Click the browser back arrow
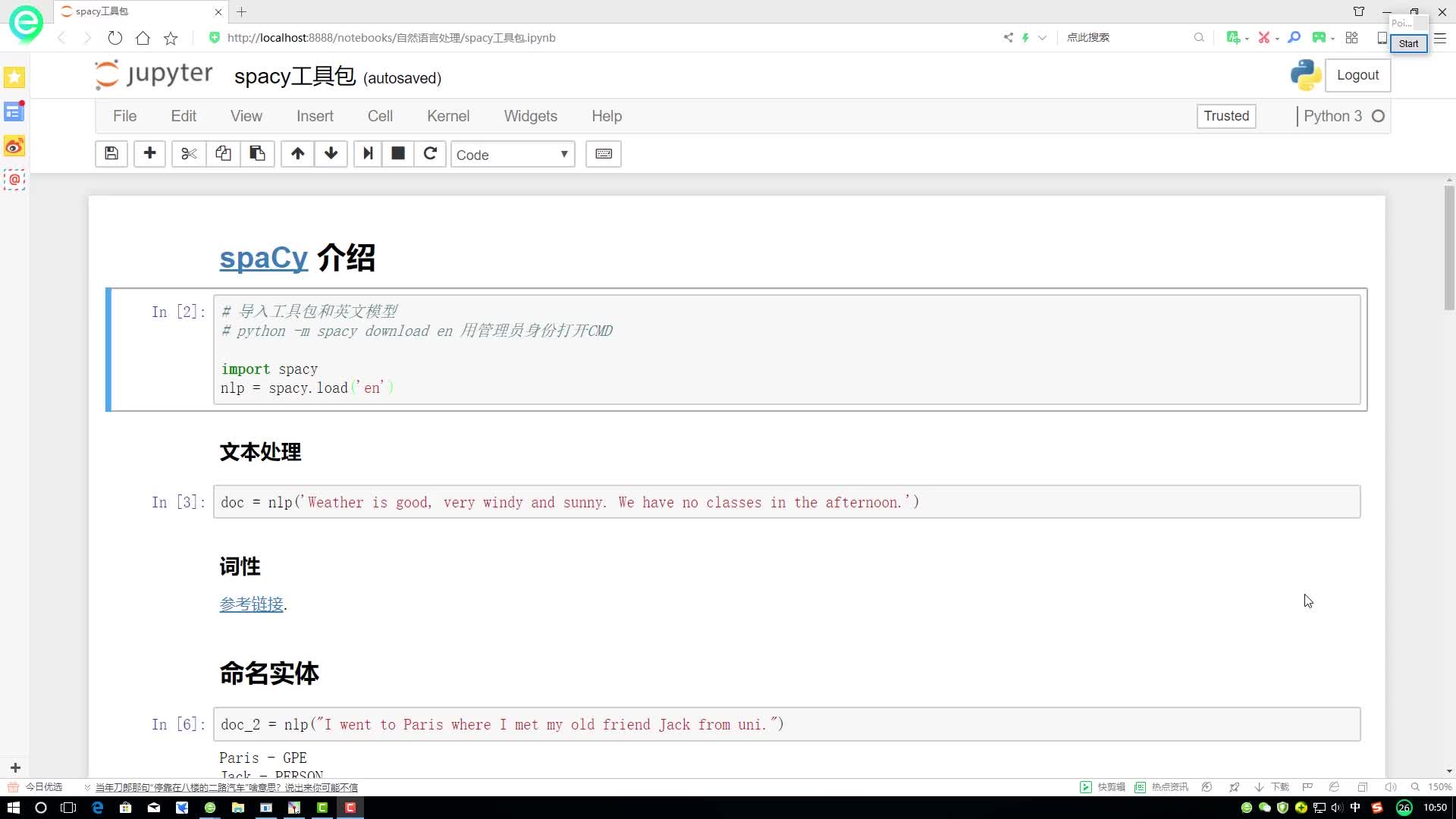 tap(62, 37)
